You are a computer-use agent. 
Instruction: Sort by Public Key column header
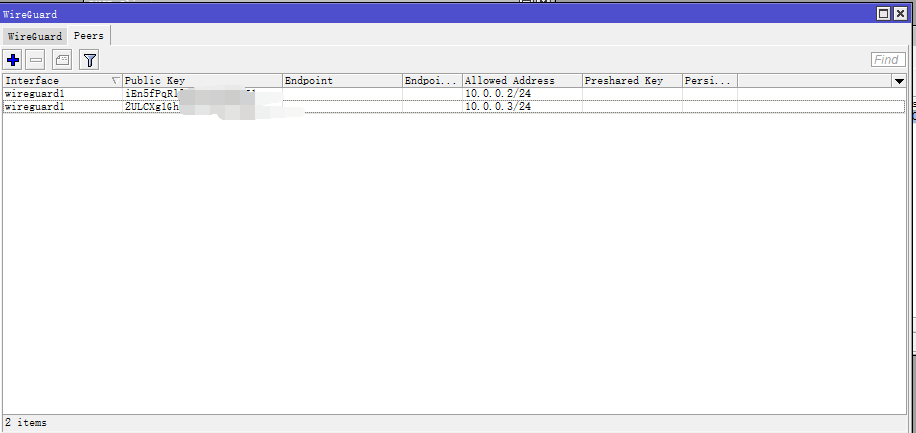[x=202, y=81]
